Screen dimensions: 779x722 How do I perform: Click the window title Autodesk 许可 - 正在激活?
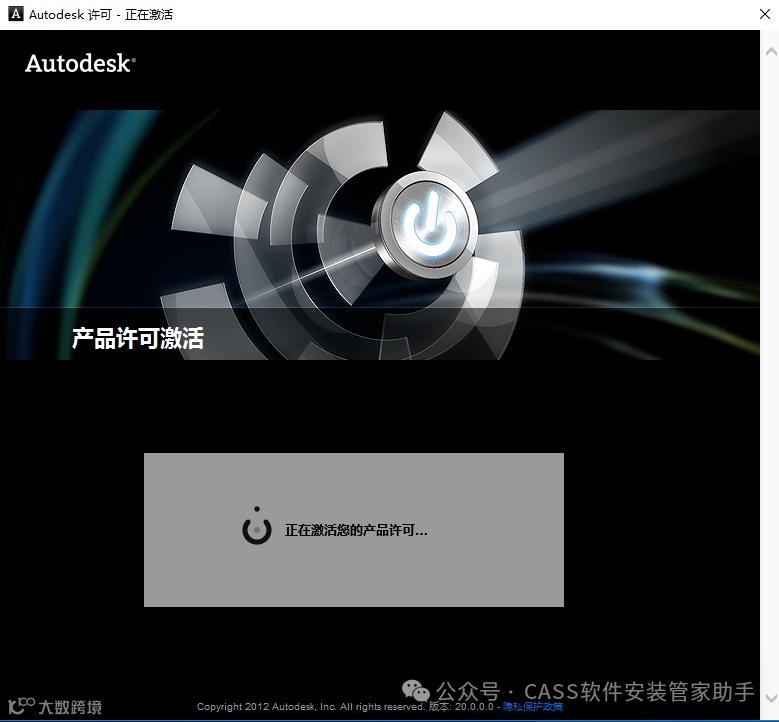tap(101, 15)
